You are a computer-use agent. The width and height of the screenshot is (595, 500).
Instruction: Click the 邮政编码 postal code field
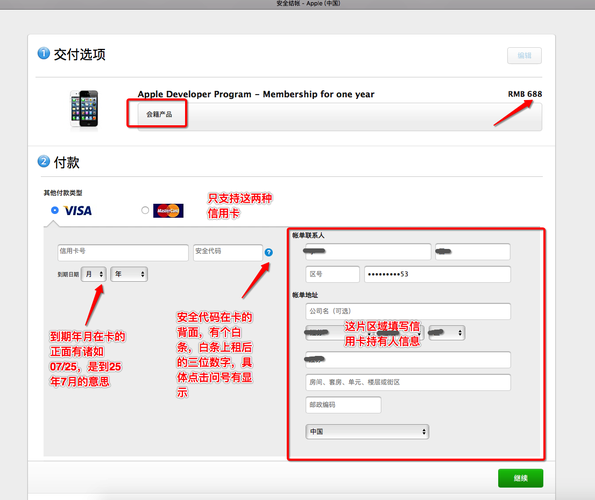click(343, 405)
